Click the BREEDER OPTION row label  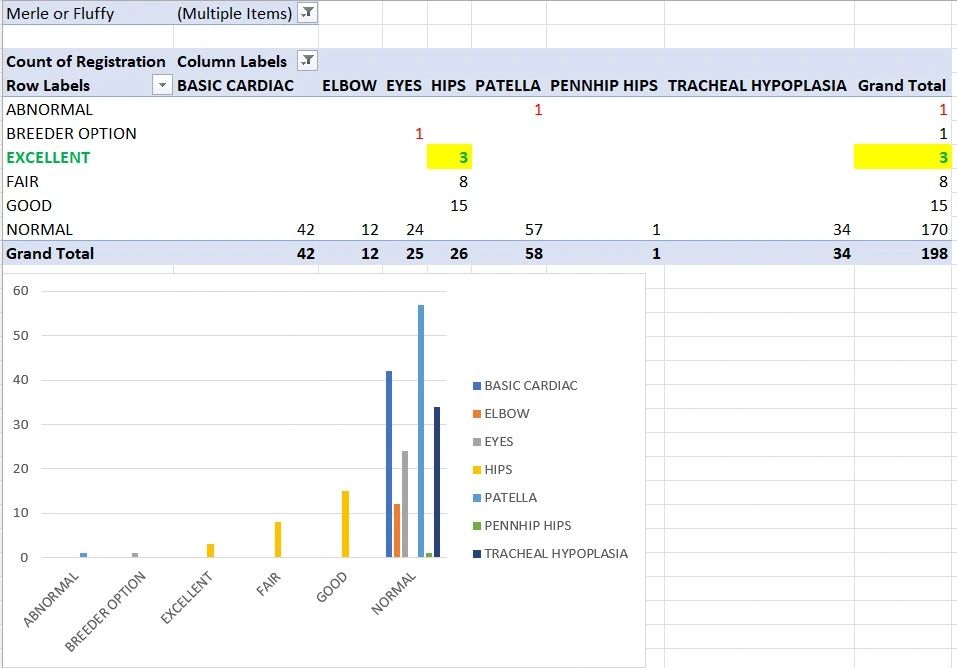click(x=71, y=133)
